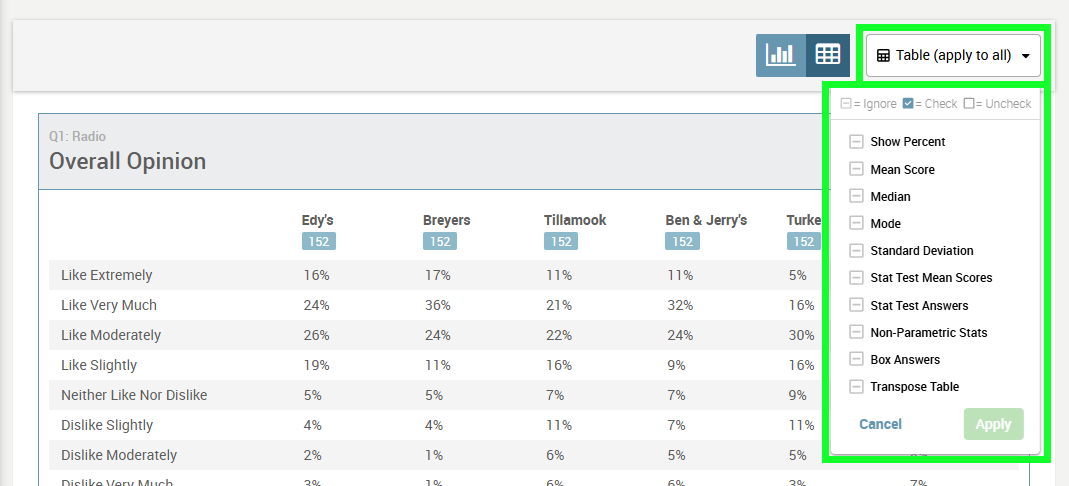Click the 152 badge under Edy's
Screen dimensions: 1069x486
pyautogui.click(x=319, y=241)
